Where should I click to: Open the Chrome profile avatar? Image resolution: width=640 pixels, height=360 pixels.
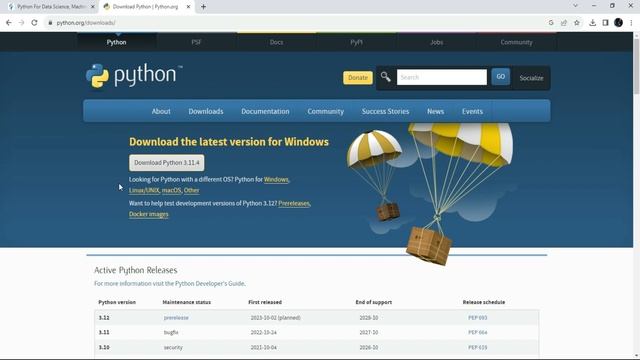[x=618, y=23]
